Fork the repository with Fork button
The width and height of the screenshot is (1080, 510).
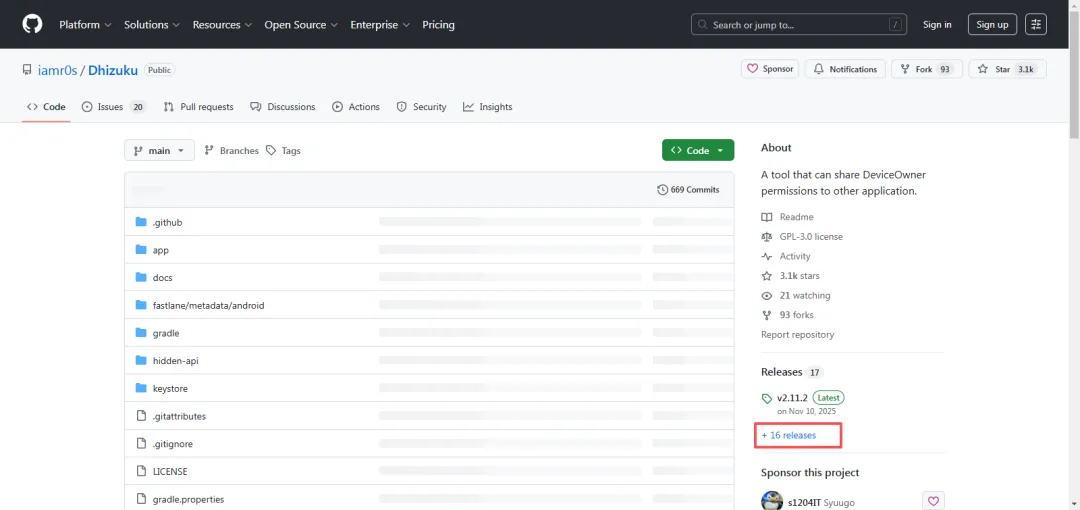[x=926, y=69]
